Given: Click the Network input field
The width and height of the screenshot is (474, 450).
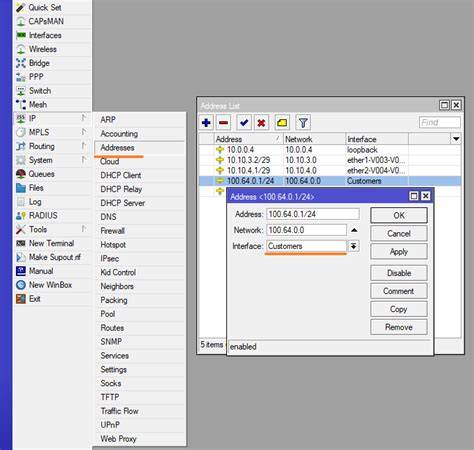Looking at the screenshot, I should [306, 230].
